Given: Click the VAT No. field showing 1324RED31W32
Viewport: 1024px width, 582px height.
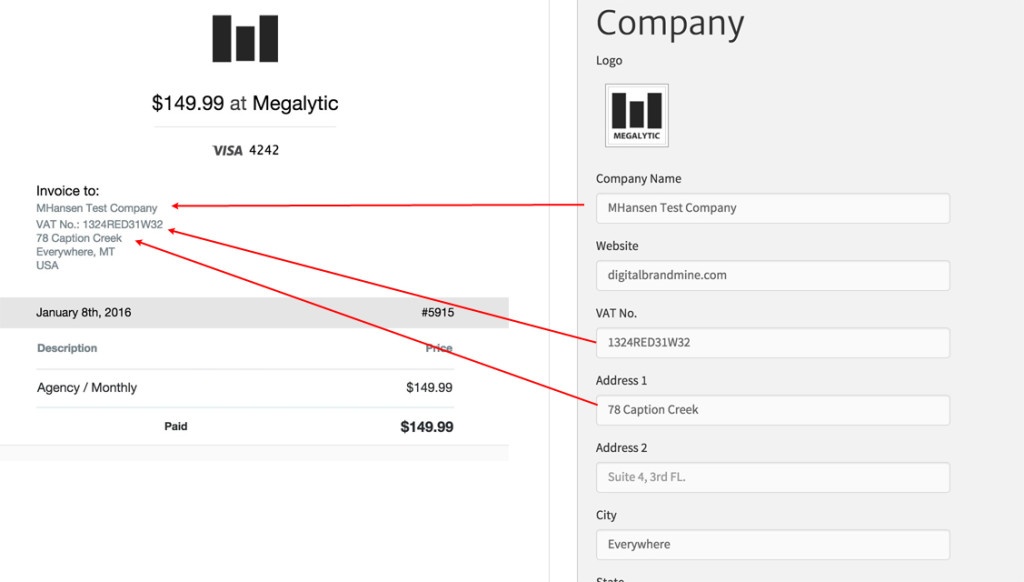Looking at the screenshot, I should [772, 343].
